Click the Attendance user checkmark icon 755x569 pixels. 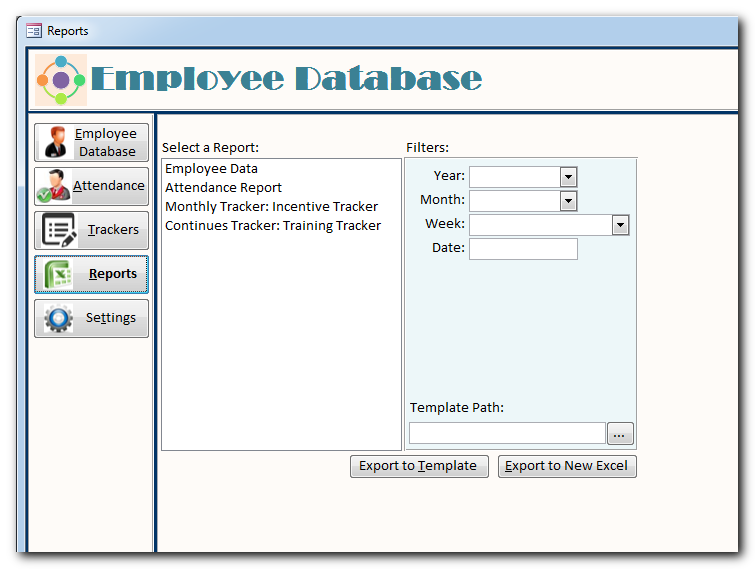[53, 186]
